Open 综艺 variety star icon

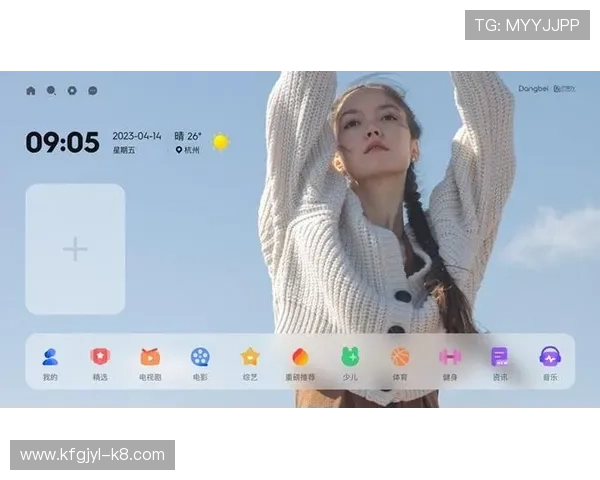pos(250,357)
